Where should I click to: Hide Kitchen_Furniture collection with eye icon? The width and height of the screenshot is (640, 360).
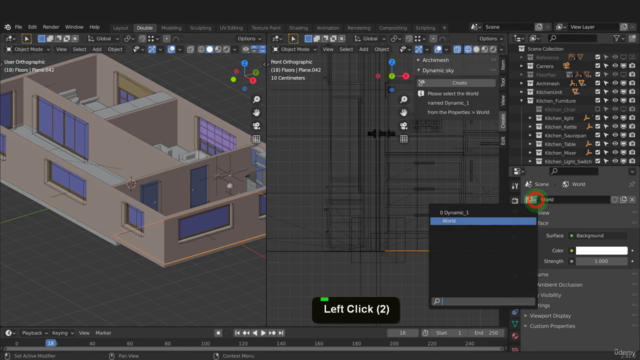pyautogui.click(x=615, y=101)
